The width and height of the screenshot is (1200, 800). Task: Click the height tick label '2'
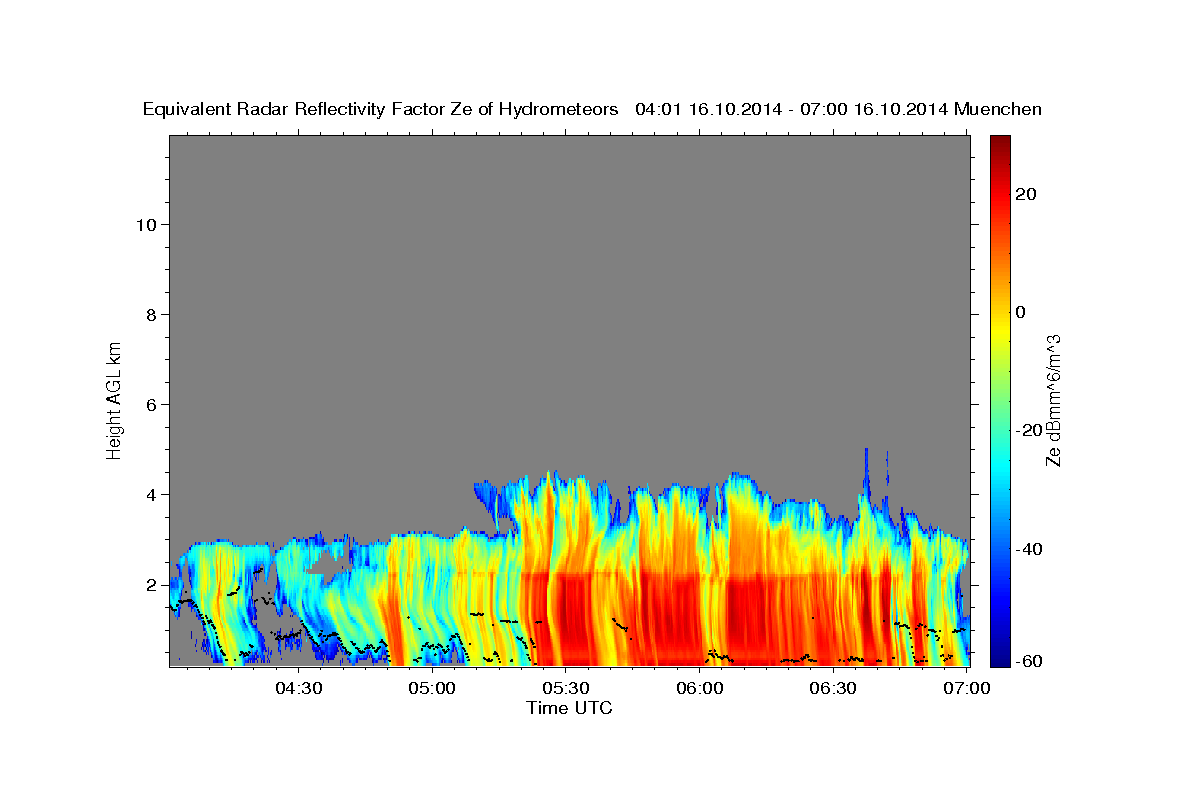pyautogui.click(x=151, y=585)
